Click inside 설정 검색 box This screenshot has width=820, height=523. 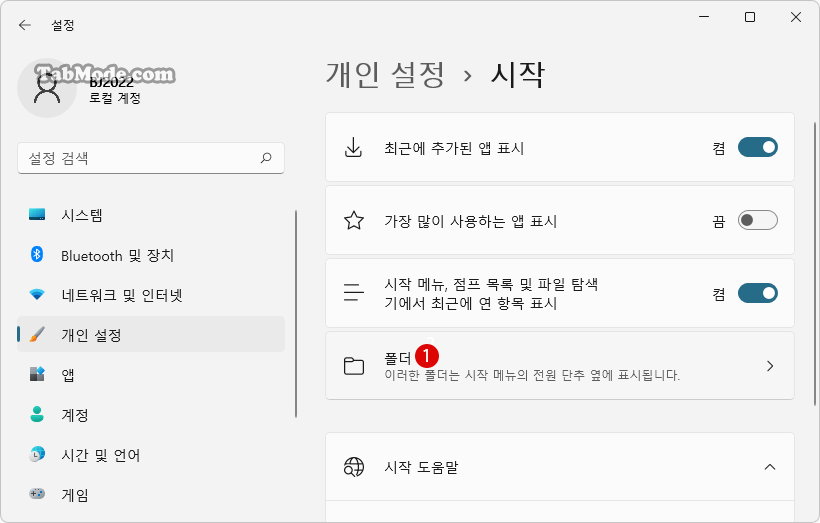[x=151, y=158]
